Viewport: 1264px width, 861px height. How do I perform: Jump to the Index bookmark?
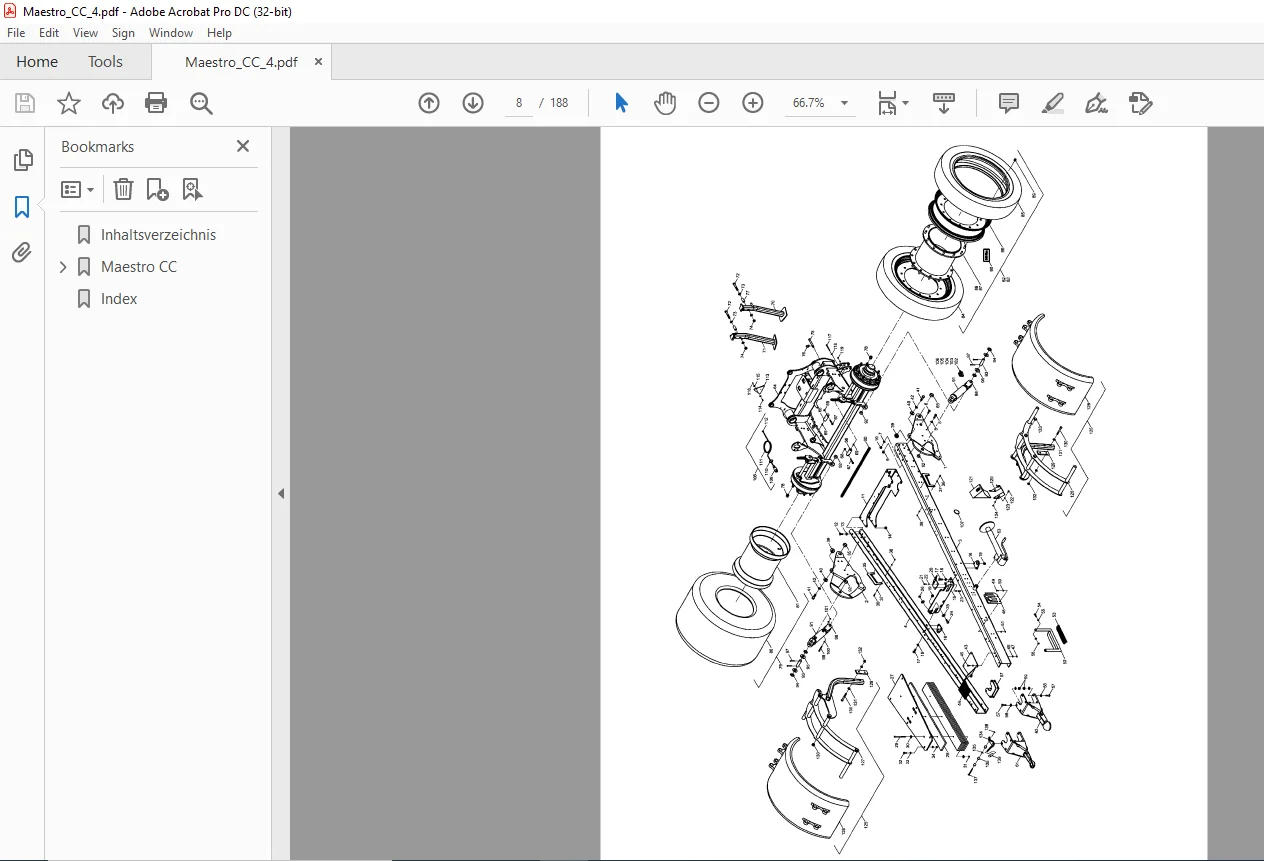119,299
